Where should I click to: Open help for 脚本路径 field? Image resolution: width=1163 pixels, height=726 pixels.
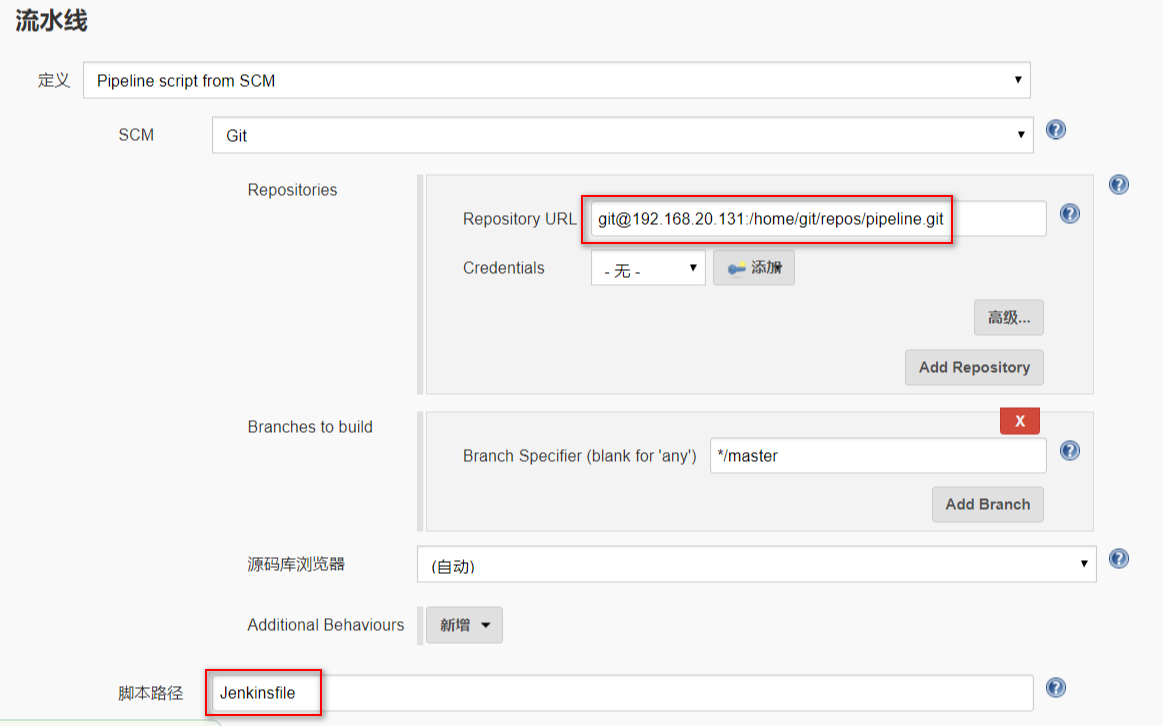(1055, 688)
